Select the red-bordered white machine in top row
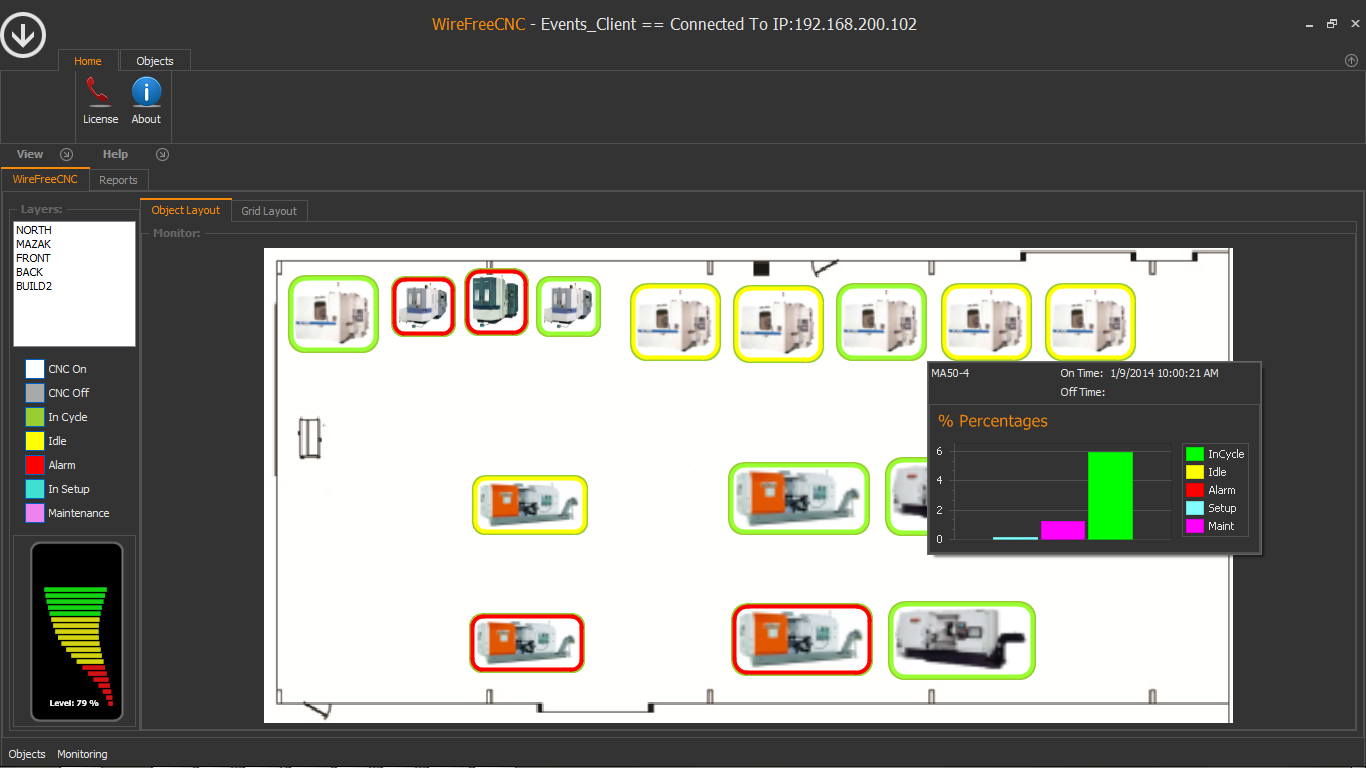Image resolution: width=1366 pixels, height=768 pixels. pos(424,306)
